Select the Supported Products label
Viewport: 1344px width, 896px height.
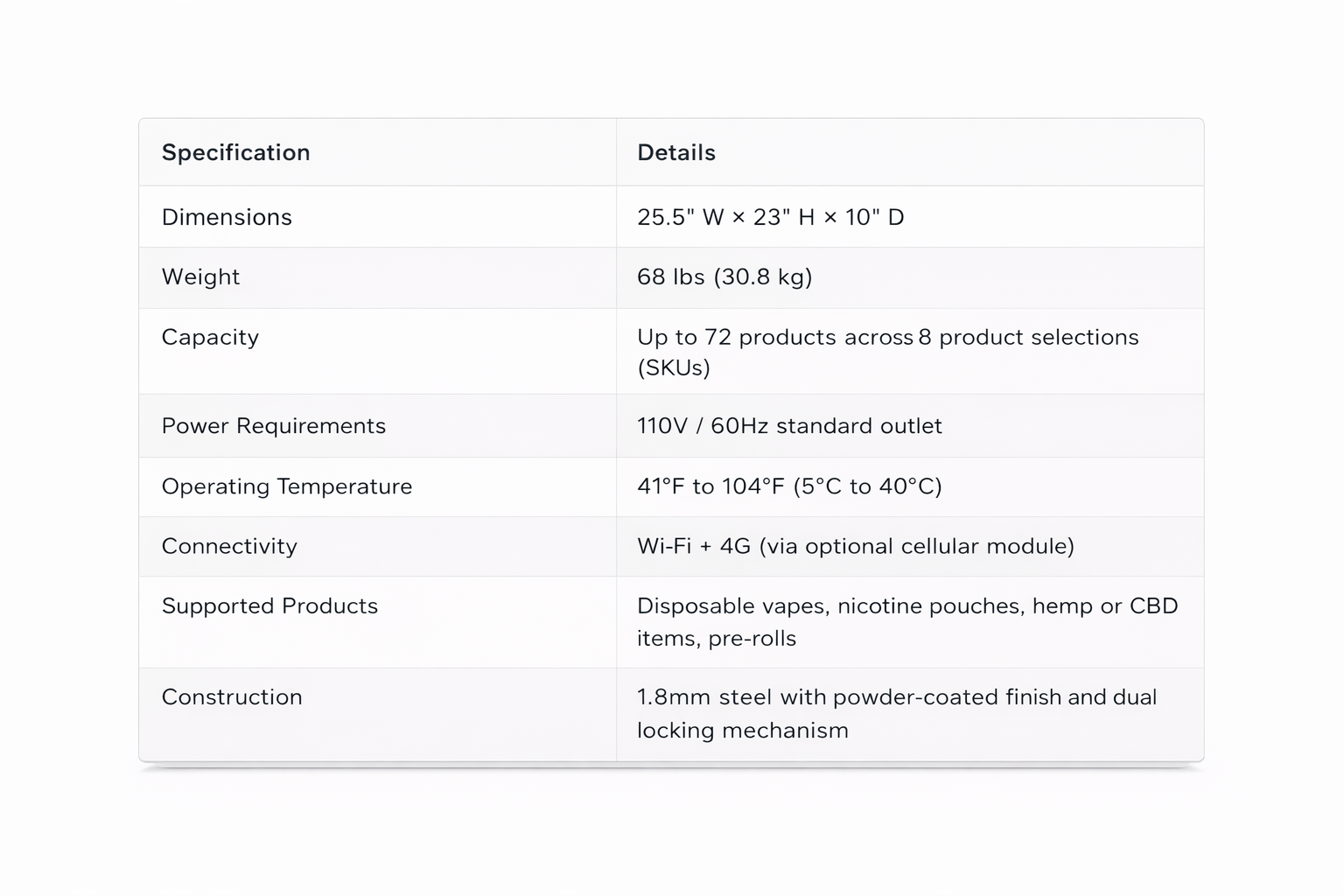269,605
